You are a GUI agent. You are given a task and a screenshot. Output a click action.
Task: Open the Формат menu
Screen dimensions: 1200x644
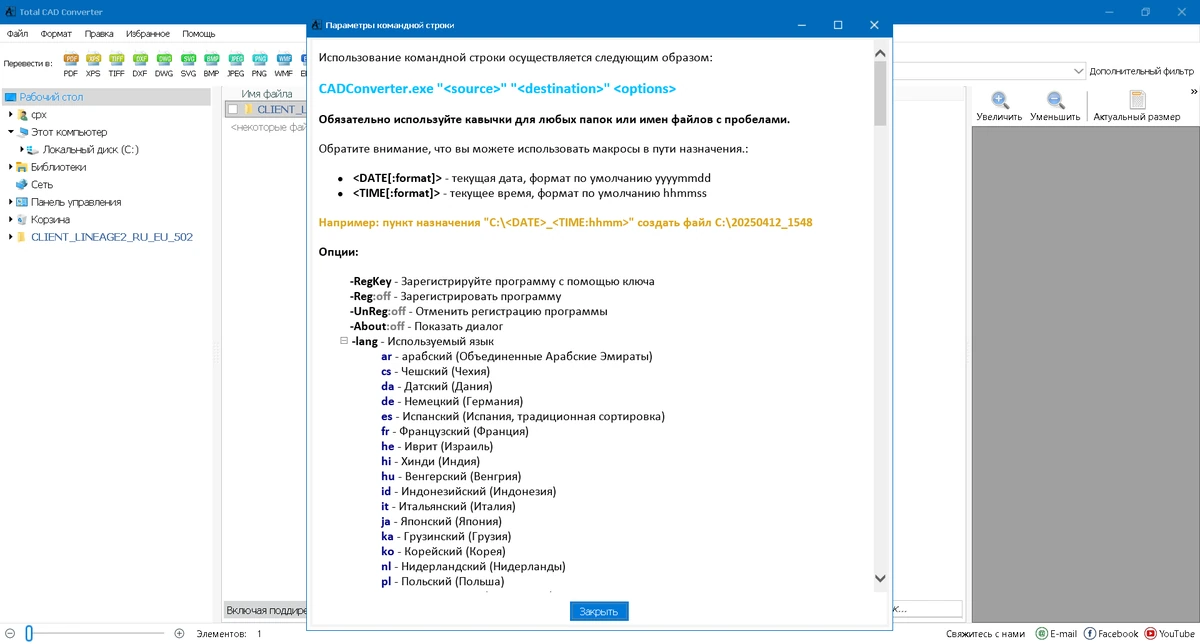coord(56,33)
